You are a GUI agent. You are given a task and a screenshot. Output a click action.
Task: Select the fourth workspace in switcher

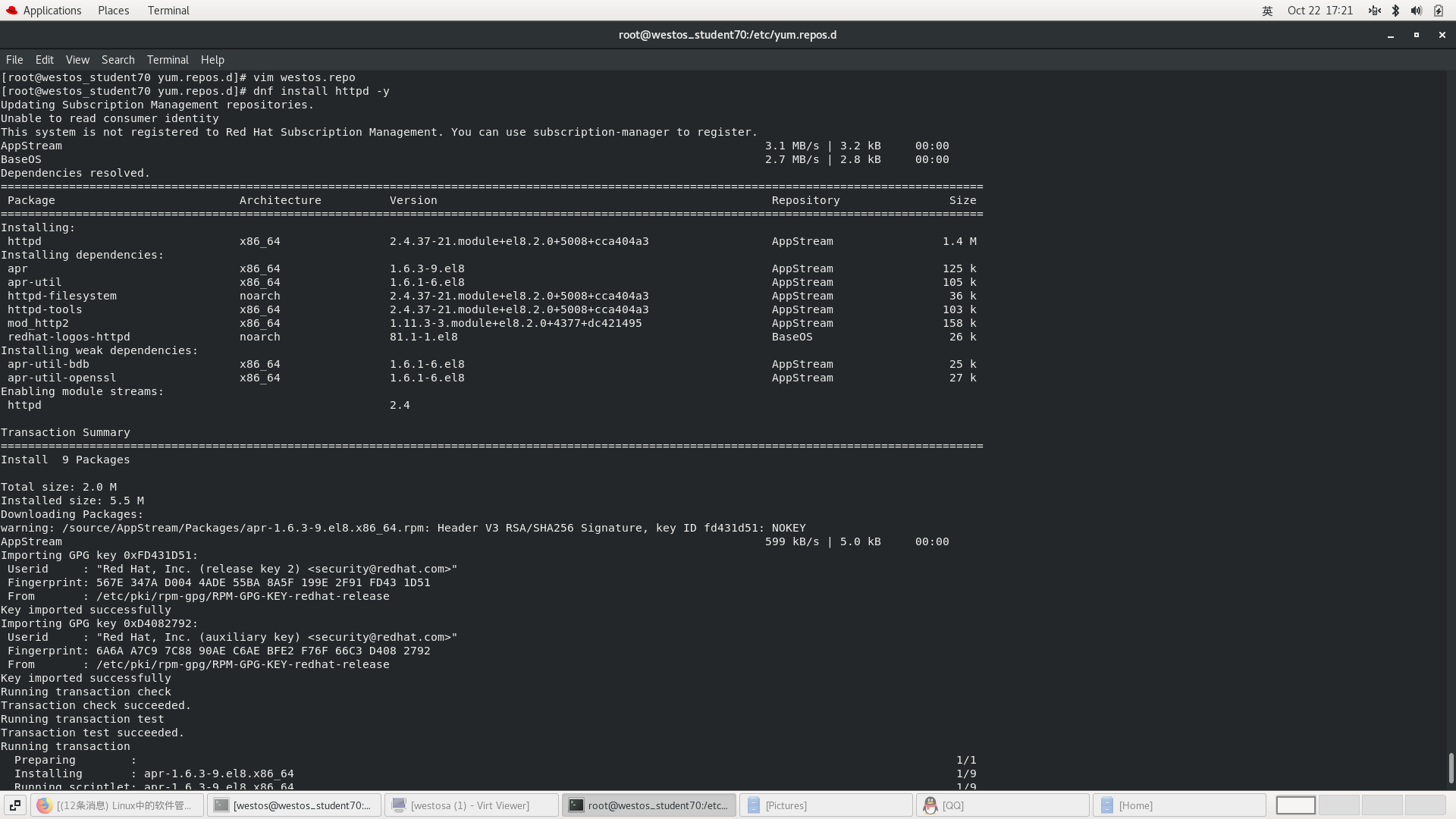[x=1426, y=805]
